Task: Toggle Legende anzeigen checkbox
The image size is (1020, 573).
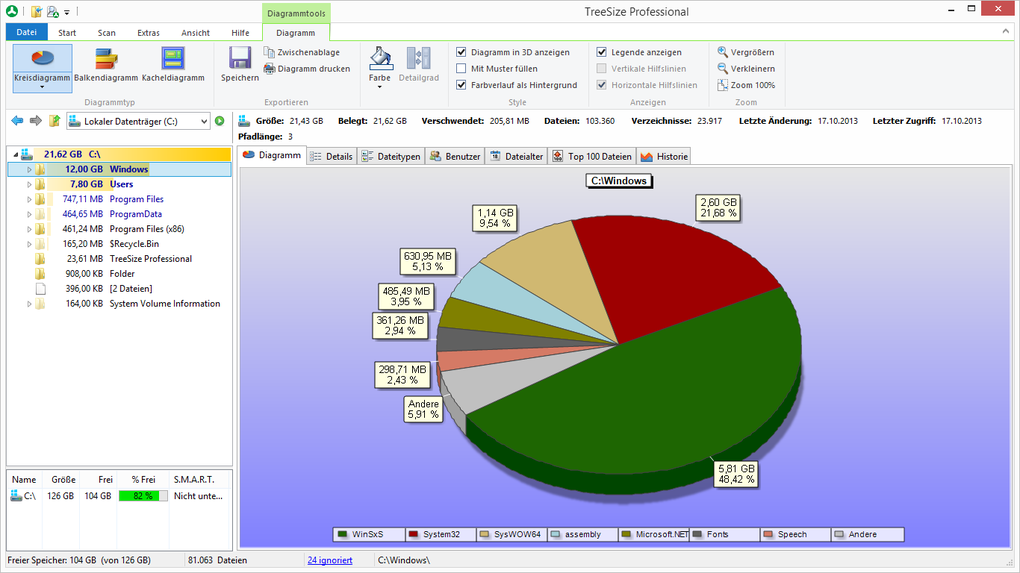Action: click(602, 52)
